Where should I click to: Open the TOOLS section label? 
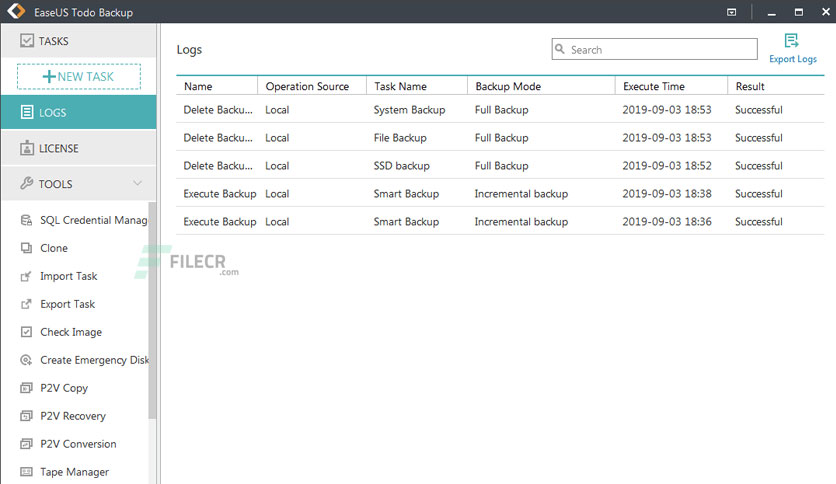55,184
